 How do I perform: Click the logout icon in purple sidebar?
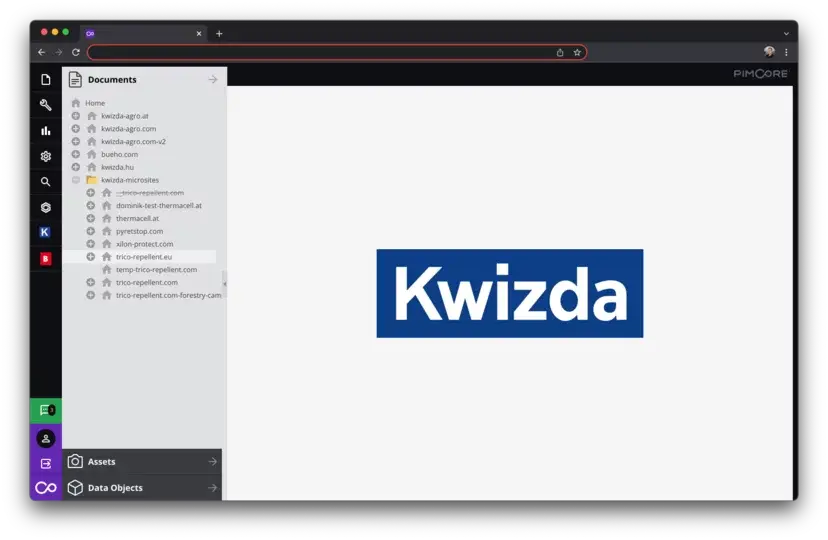pyautogui.click(x=46, y=463)
